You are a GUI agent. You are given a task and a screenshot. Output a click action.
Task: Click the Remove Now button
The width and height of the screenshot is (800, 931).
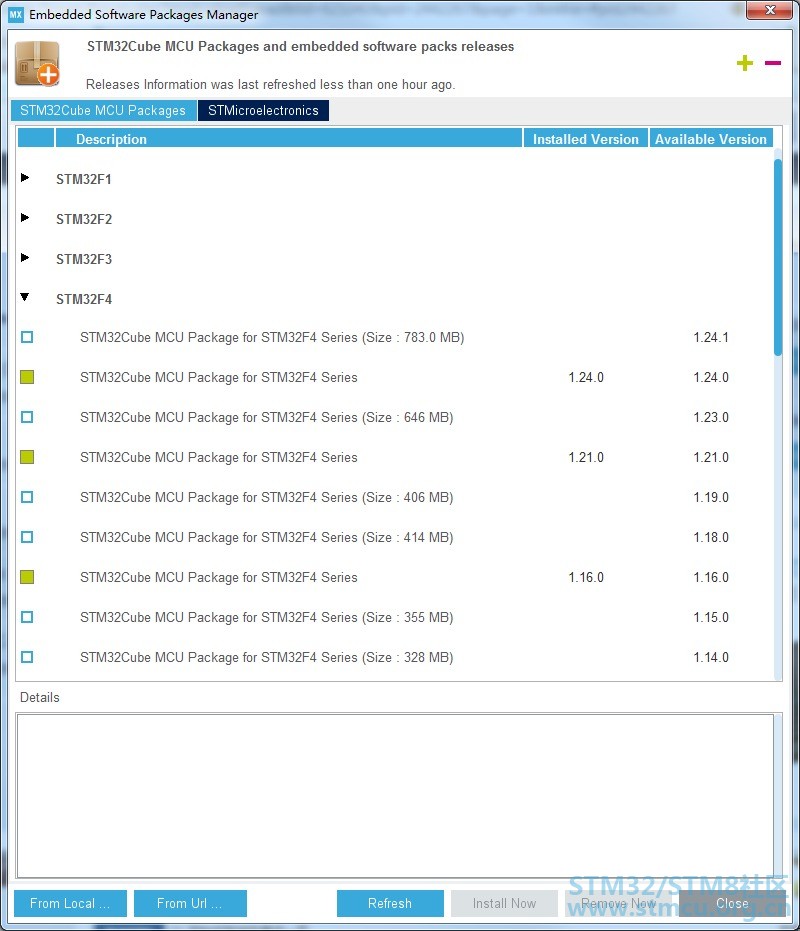coord(618,903)
